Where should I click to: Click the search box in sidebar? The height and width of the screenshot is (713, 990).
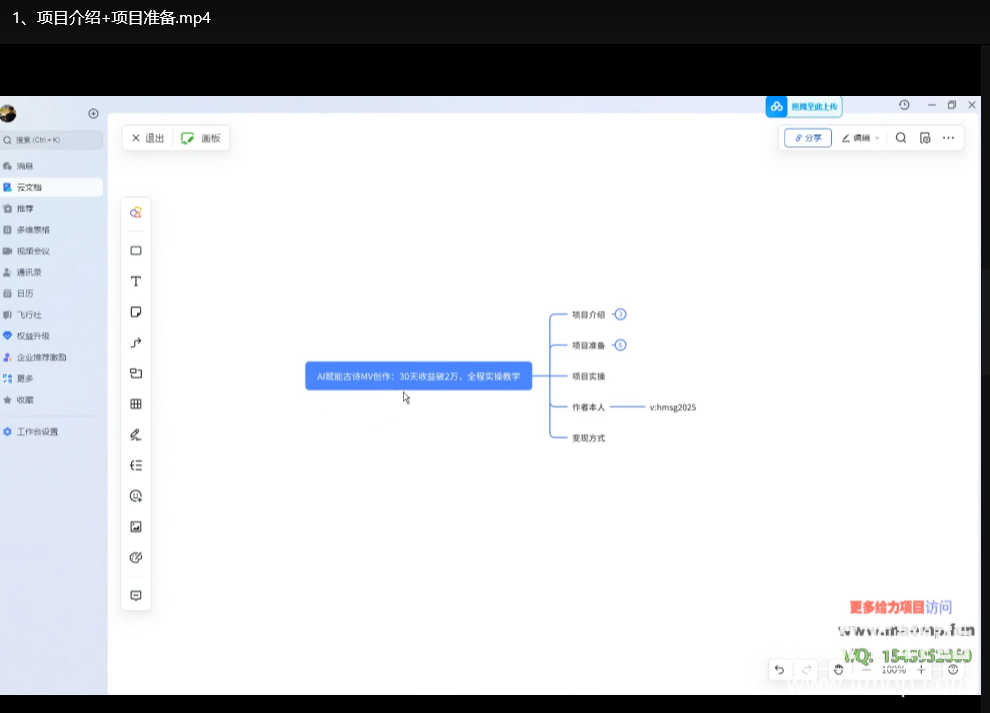(52, 140)
